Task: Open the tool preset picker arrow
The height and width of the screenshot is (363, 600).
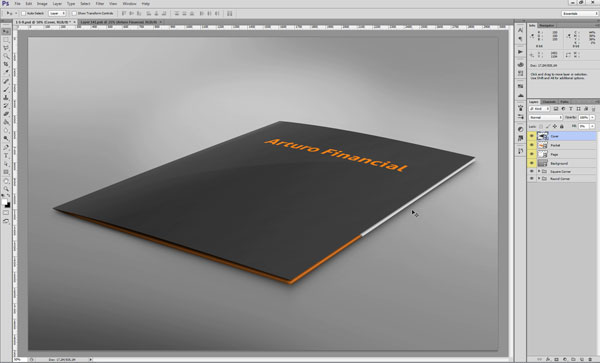Action: 15,13
